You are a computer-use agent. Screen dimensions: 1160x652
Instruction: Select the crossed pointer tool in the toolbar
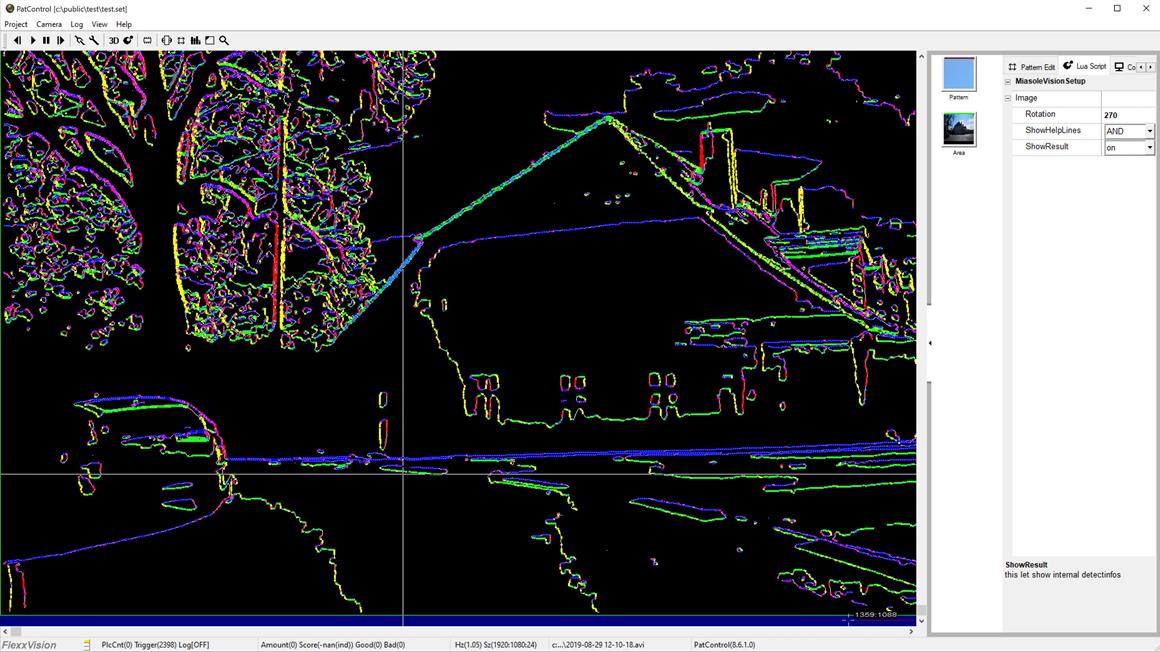click(x=79, y=41)
